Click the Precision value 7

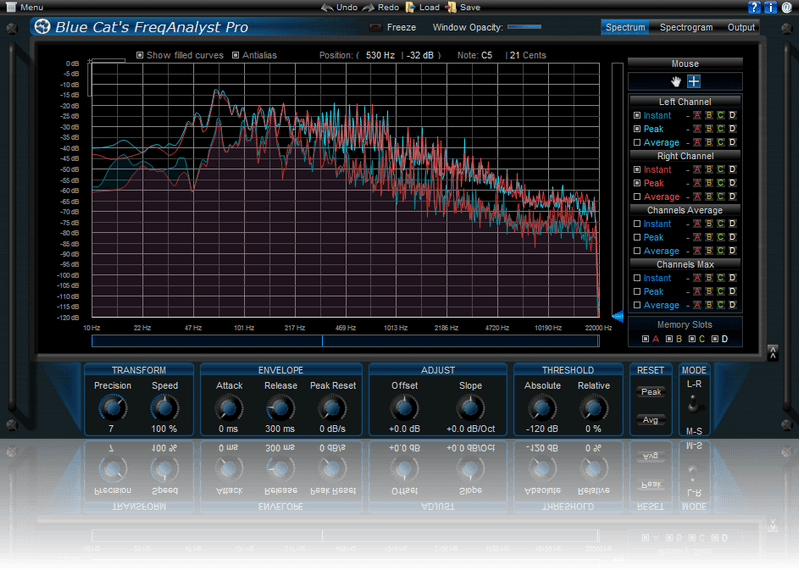tap(111, 429)
